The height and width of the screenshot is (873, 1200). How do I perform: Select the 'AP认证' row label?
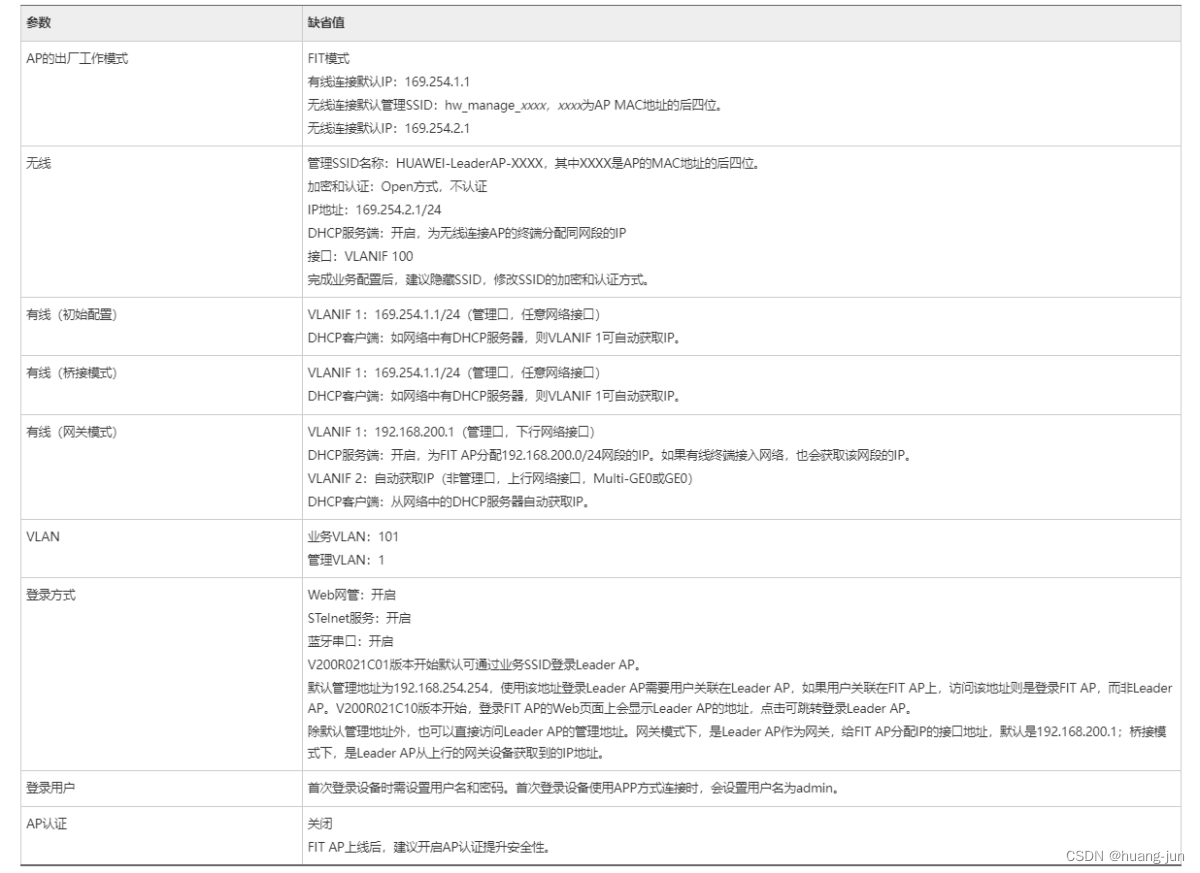pos(46,824)
